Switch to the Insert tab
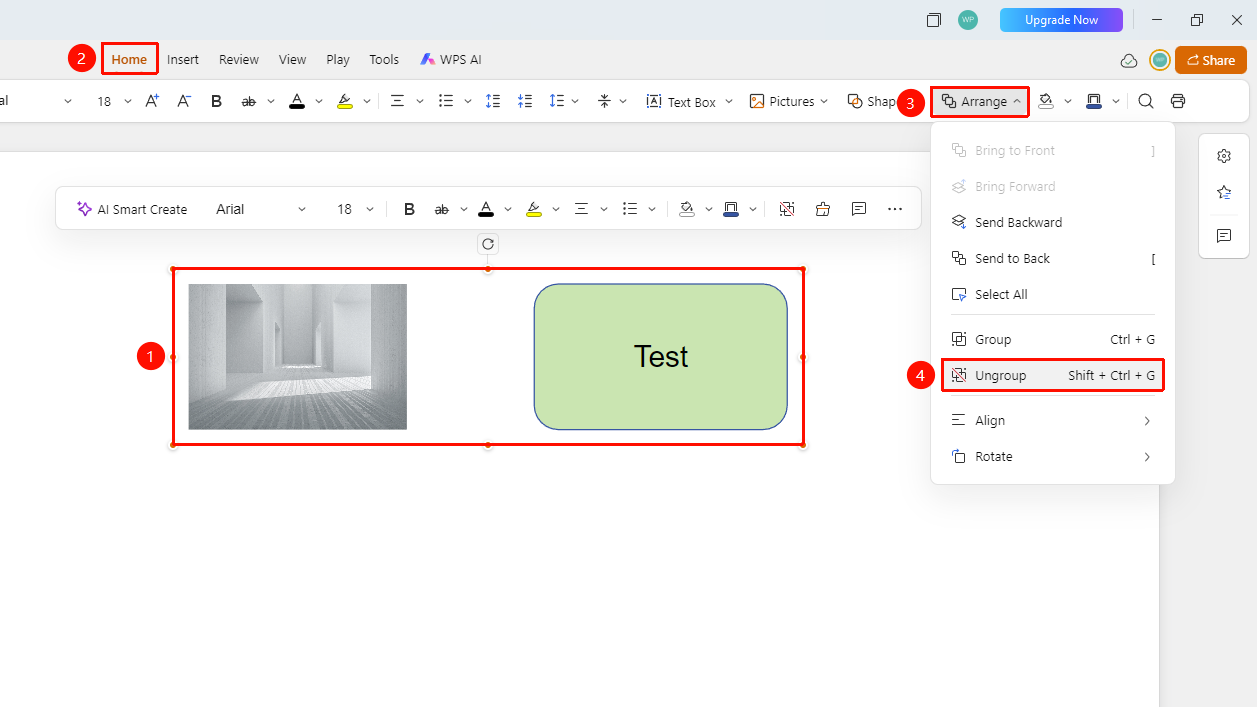1257x707 pixels. coord(183,60)
